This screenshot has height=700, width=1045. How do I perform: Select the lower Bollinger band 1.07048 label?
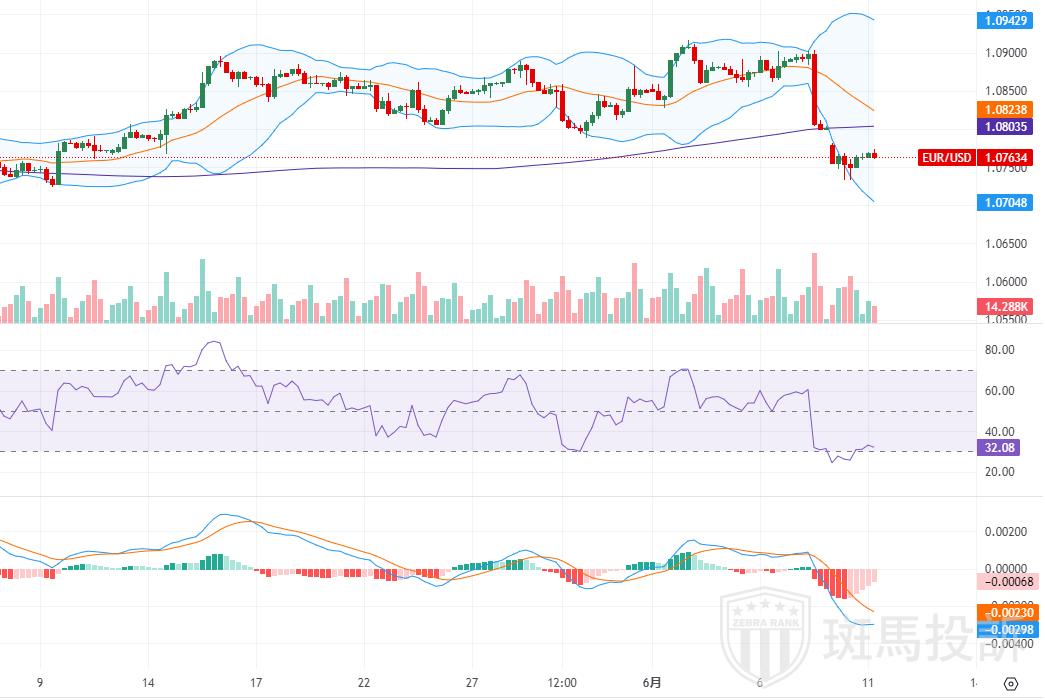tap(1009, 202)
